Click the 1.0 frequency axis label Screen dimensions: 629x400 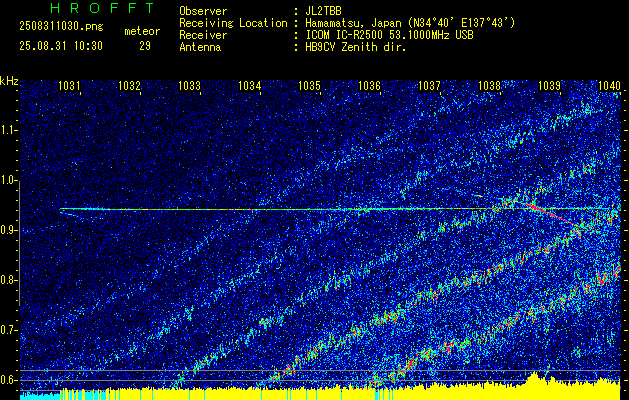click(8, 181)
